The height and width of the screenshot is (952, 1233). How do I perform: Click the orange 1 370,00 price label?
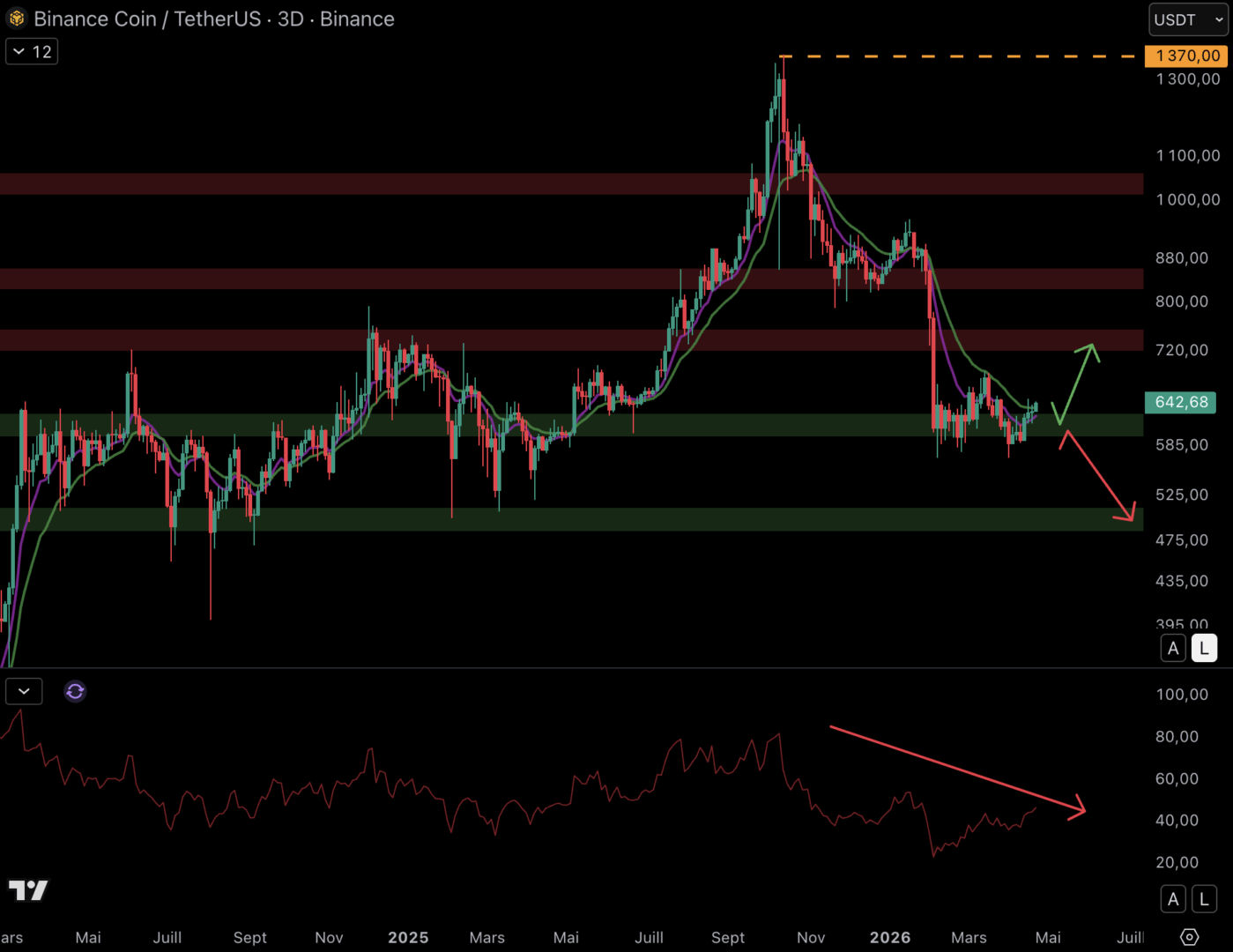click(x=1187, y=56)
